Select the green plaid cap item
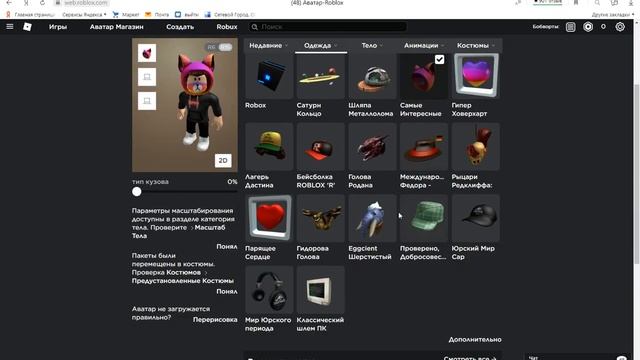 tap(424, 218)
